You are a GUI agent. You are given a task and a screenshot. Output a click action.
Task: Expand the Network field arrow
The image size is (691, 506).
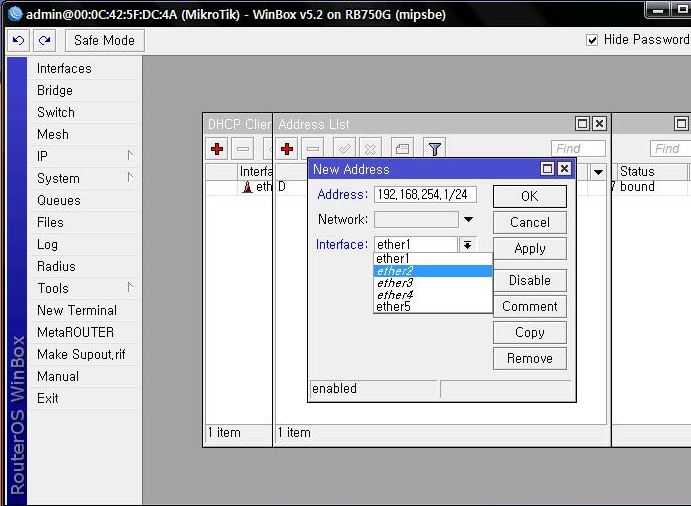coord(468,220)
